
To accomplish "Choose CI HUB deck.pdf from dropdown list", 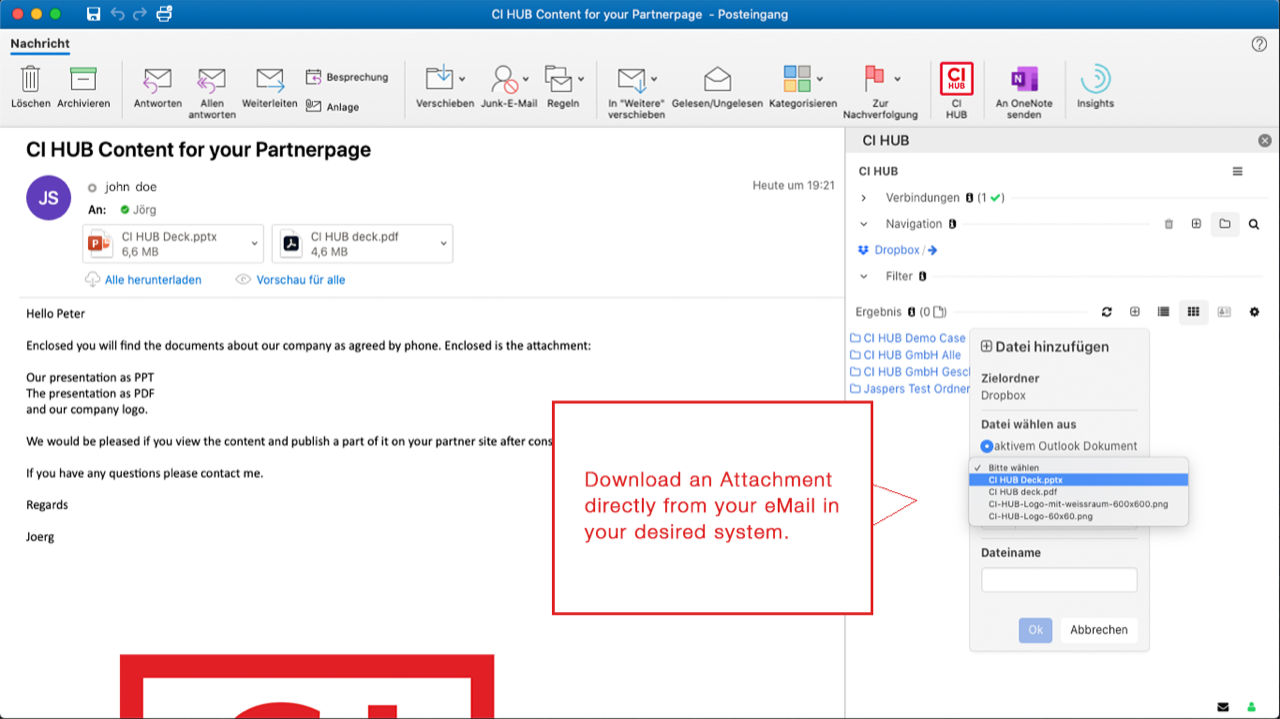I will click(1022, 492).
